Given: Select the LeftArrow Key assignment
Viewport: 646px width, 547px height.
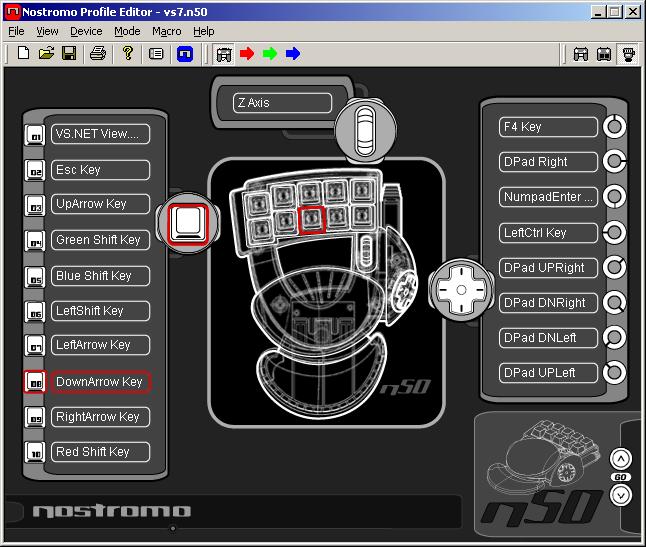Looking at the screenshot, I should [101, 345].
